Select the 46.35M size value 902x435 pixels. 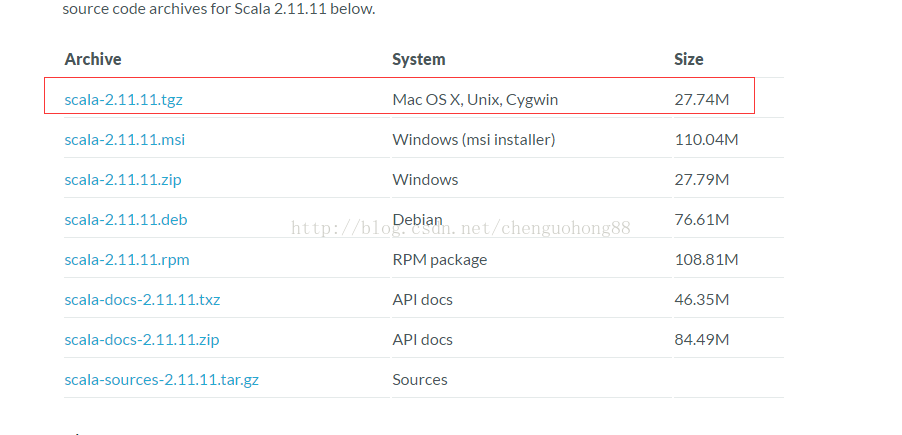(702, 300)
